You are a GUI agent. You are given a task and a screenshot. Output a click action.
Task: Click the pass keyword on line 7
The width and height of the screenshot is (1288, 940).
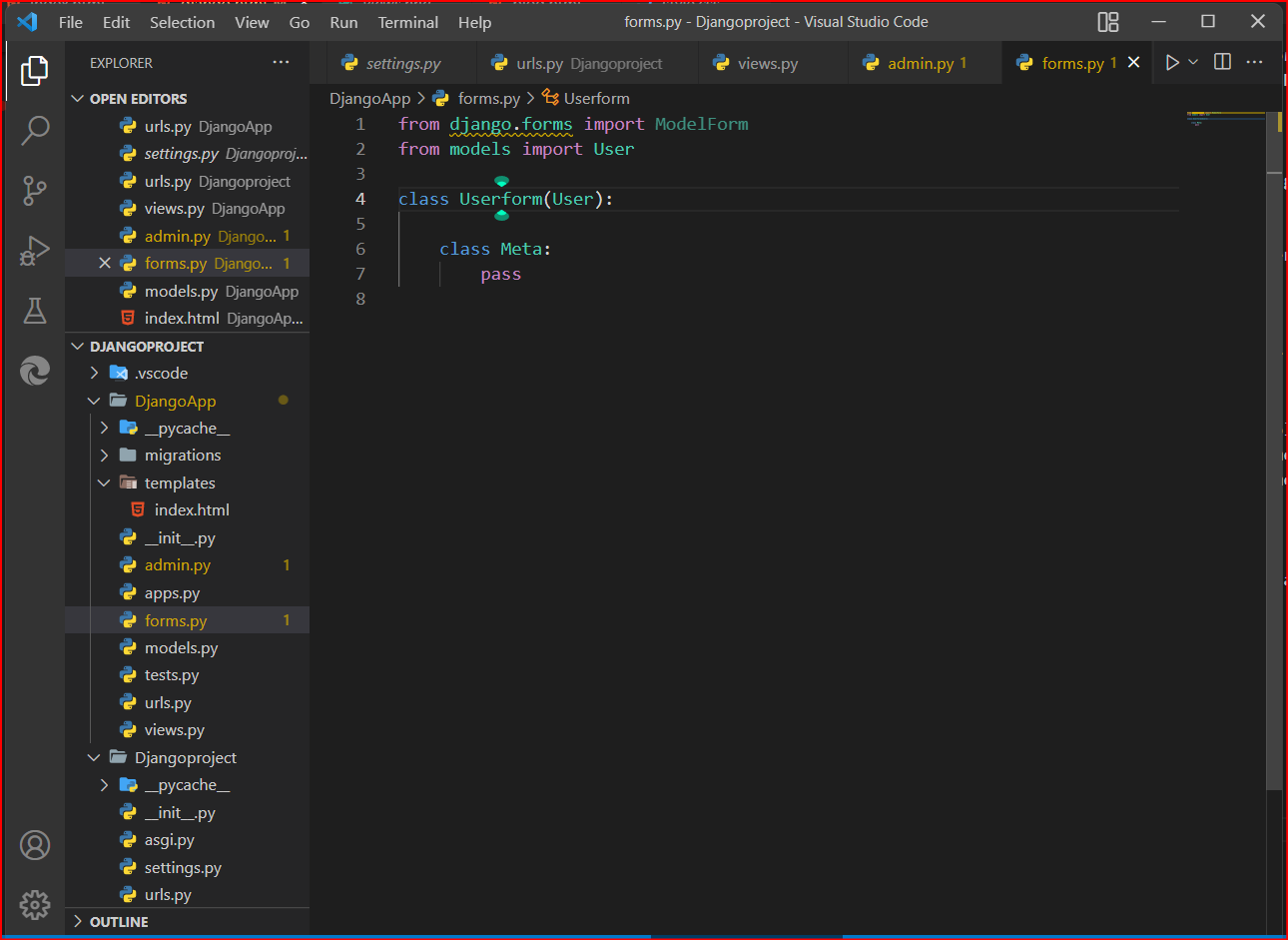[x=500, y=274]
